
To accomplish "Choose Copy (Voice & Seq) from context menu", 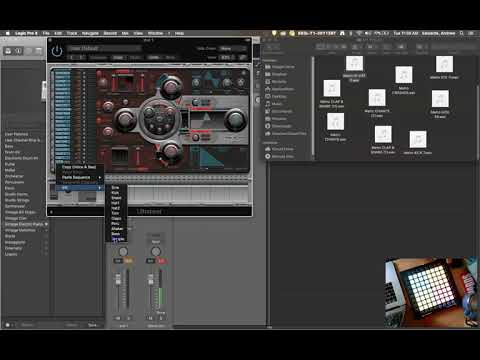I will (x=79, y=167).
